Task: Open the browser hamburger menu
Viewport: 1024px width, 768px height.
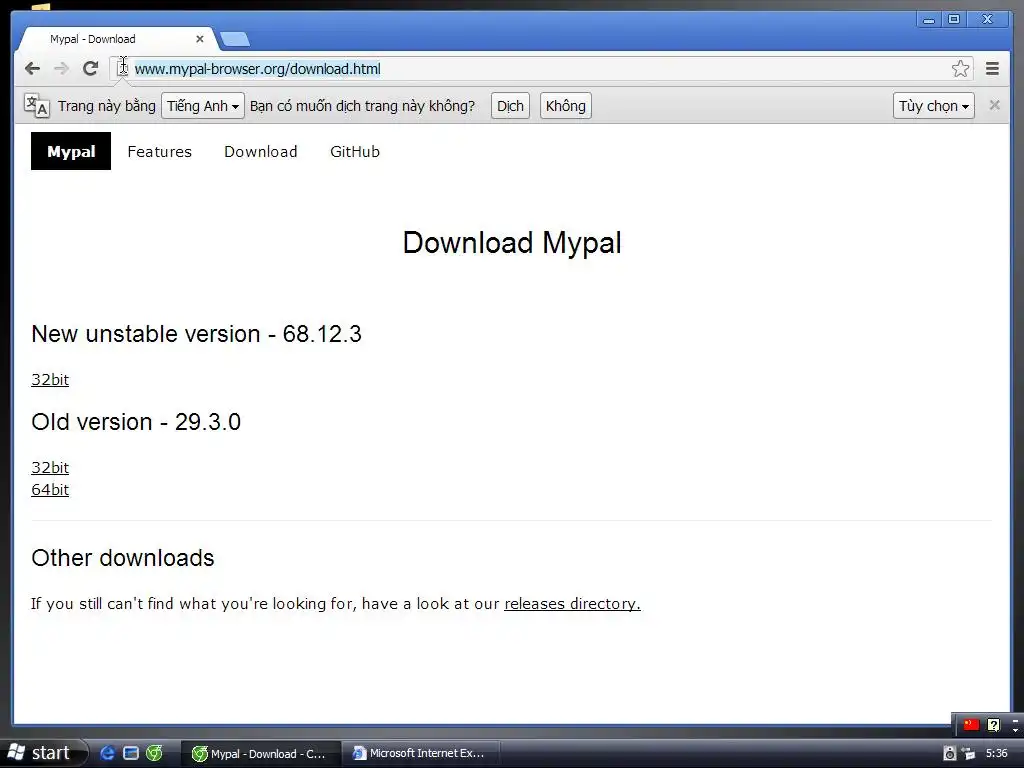Action: click(992, 69)
